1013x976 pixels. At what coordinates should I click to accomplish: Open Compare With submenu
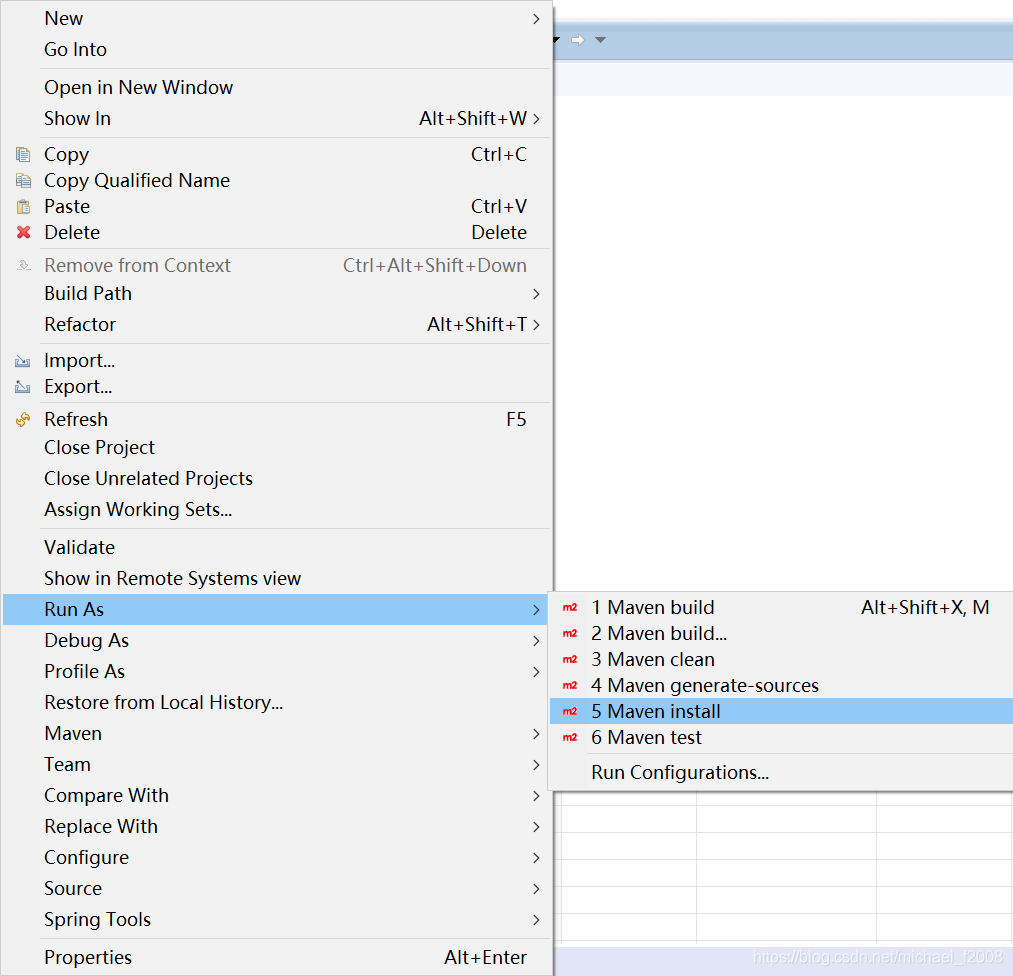277,795
